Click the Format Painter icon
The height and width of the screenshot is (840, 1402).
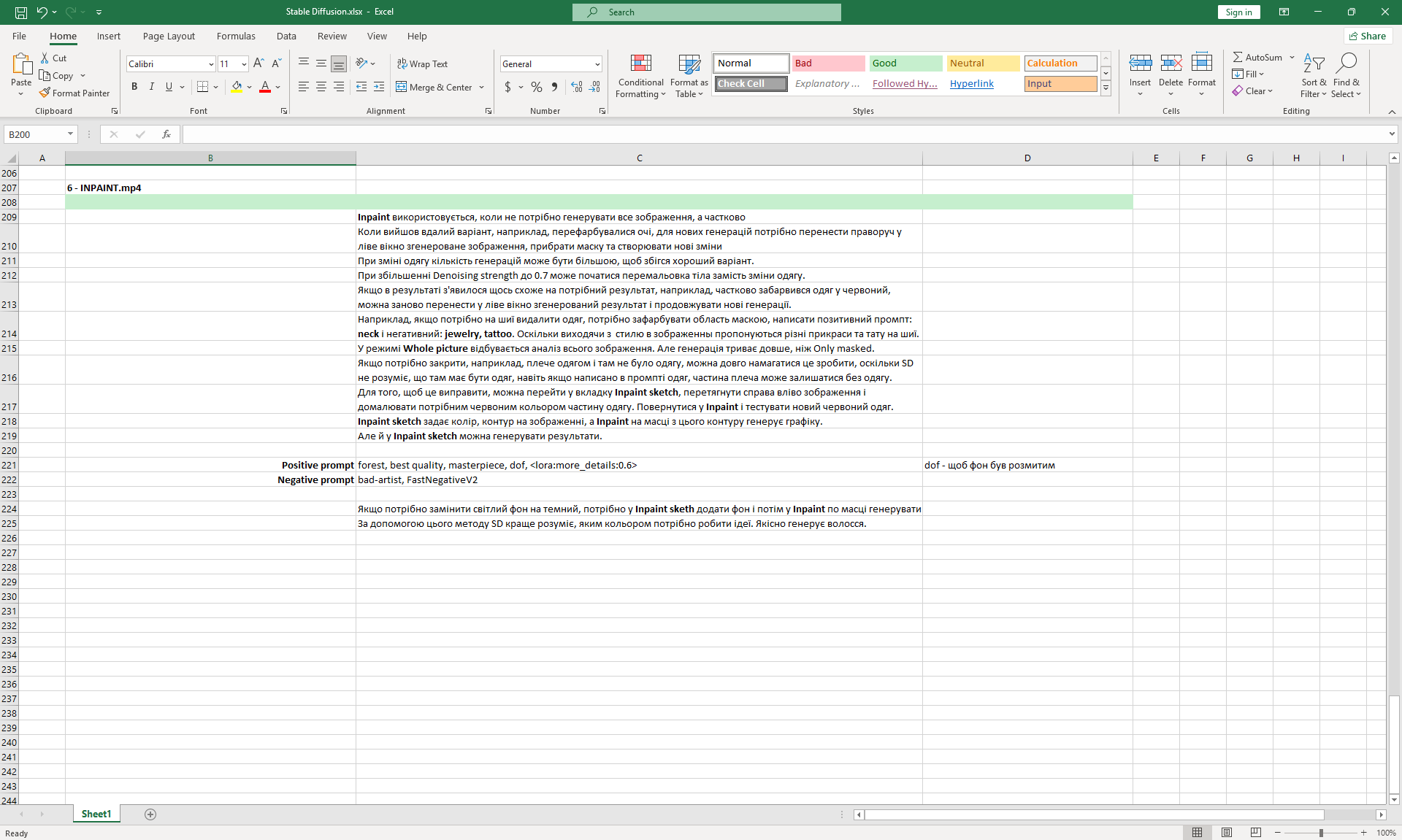[45, 93]
